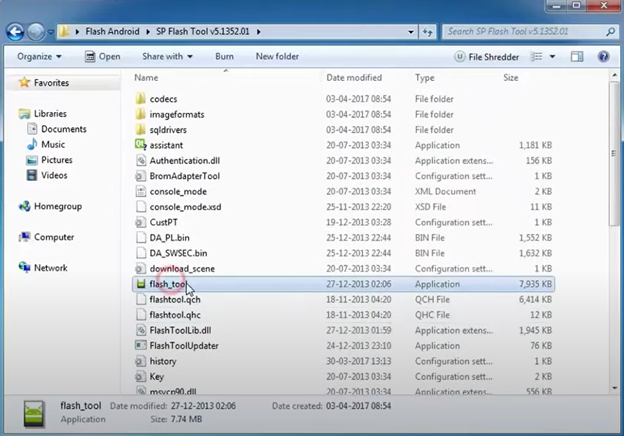This screenshot has height=436, width=624.
Task: Click Flash Android in the address path
Action: pyautogui.click(x=112, y=31)
